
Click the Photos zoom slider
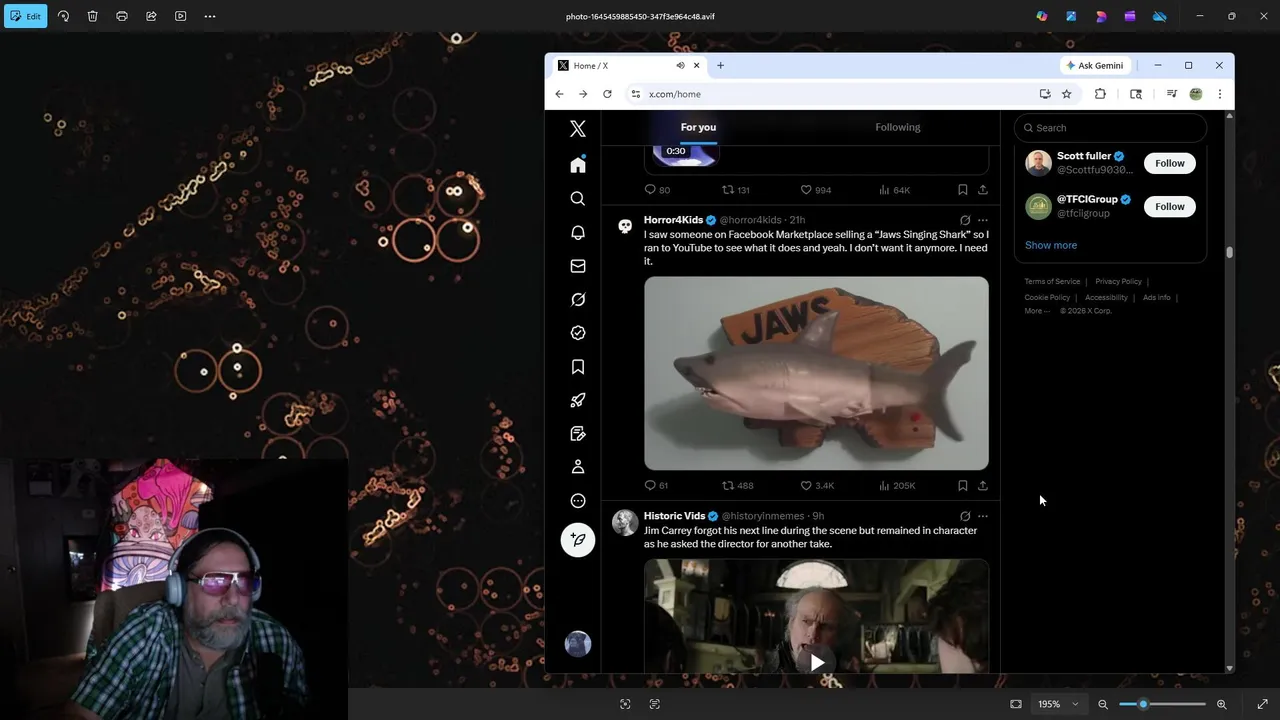(1162, 704)
